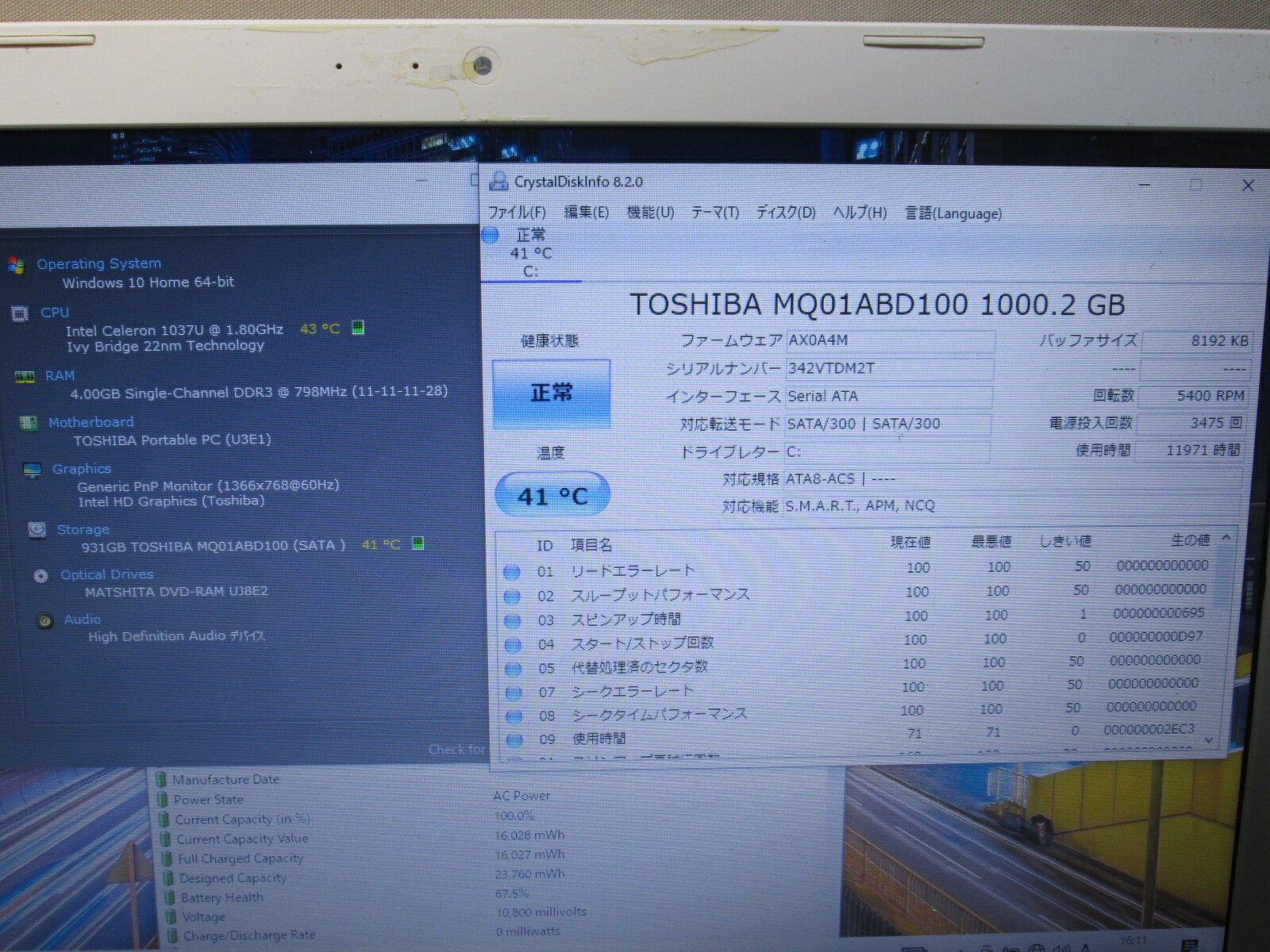
Task: Open the Storage section link in Speccy
Action: [83, 529]
